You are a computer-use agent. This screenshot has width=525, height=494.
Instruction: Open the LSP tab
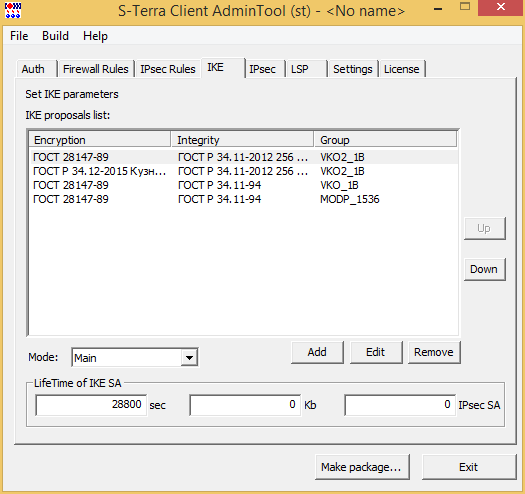pos(306,69)
